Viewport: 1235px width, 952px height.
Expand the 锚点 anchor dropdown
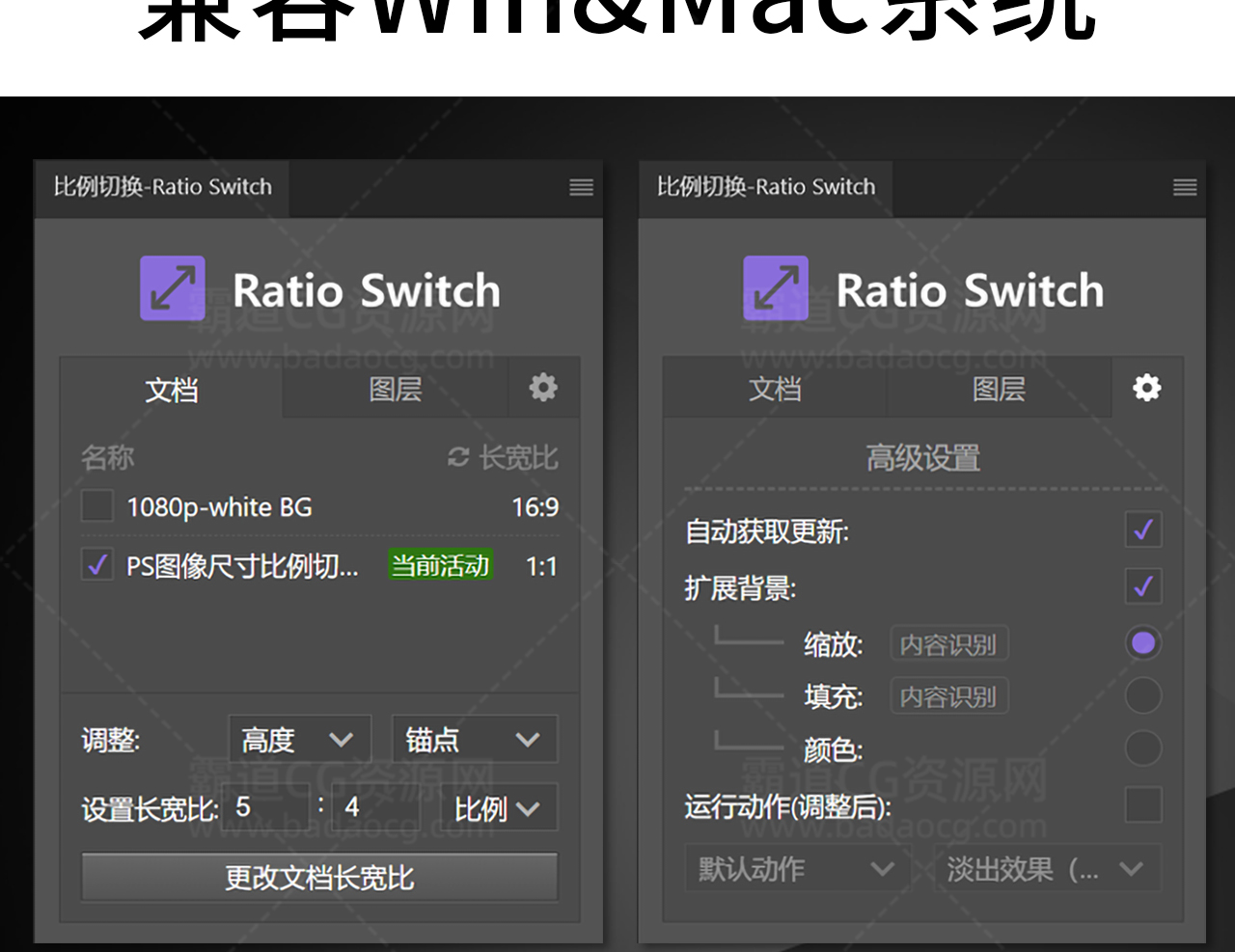click(474, 740)
